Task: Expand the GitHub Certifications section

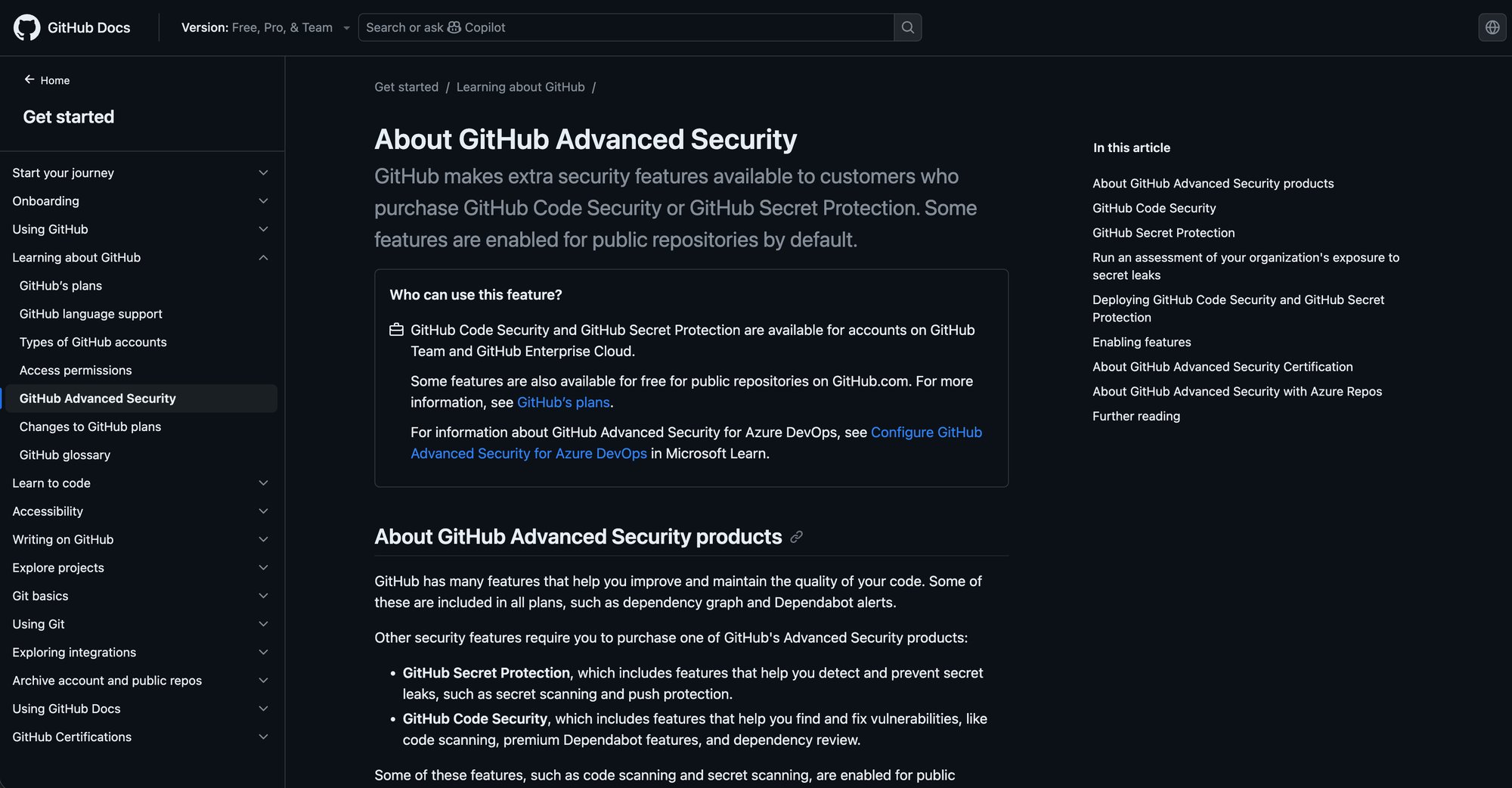Action: tap(263, 737)
